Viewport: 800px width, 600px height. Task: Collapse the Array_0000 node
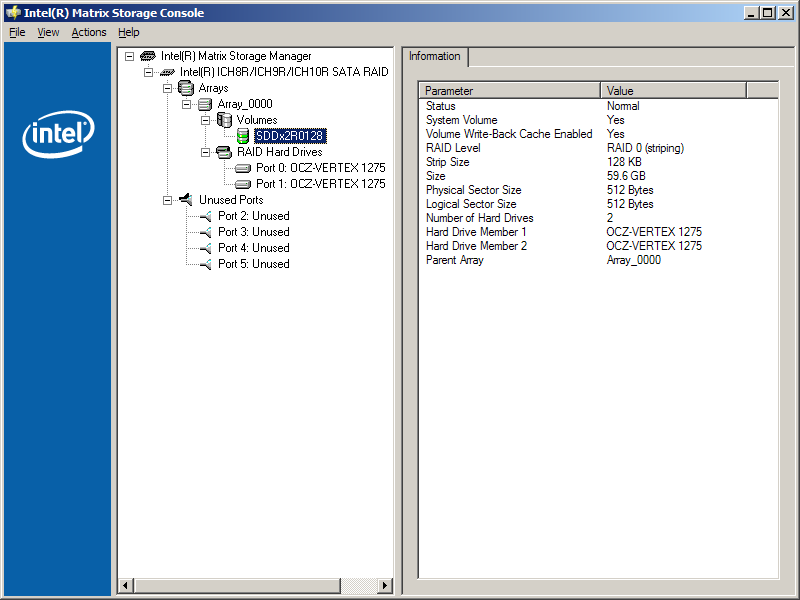187,105
